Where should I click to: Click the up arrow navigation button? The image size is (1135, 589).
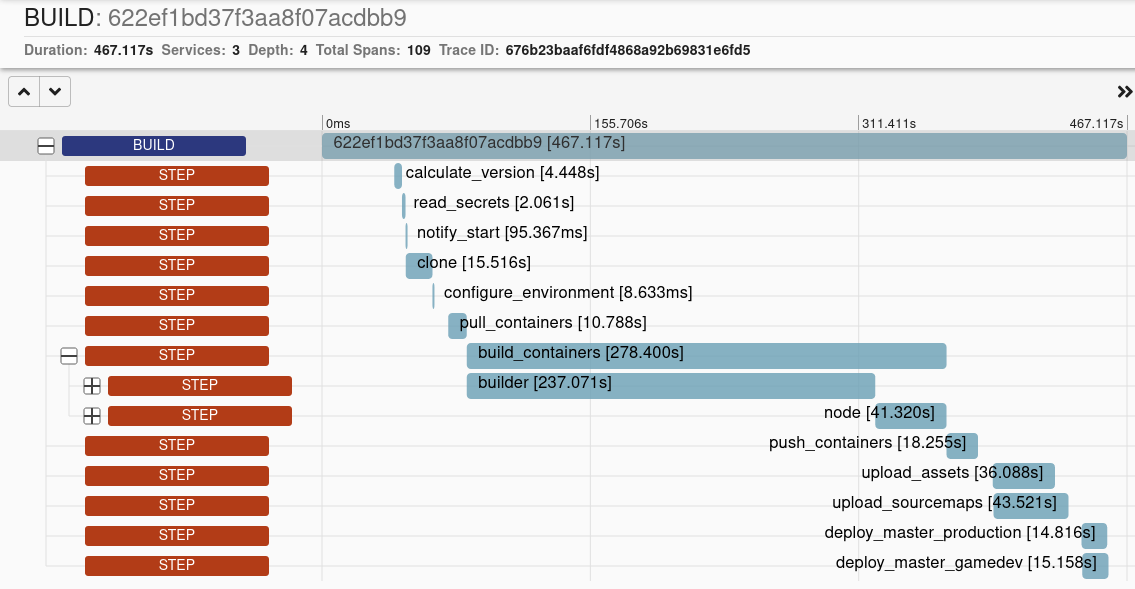click(x=24, y=92)
